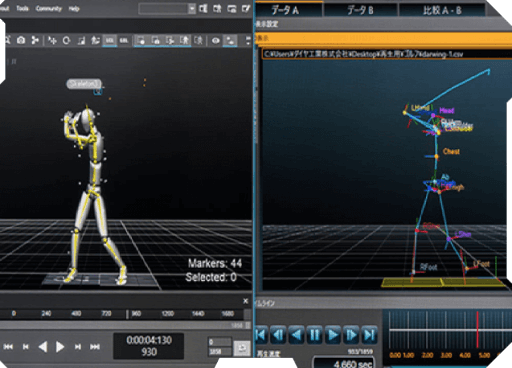Image resolution: width=512 pixels, height=368 pixels.
Task: Click the icon right of the scale tool
Action: coord(95,40)
